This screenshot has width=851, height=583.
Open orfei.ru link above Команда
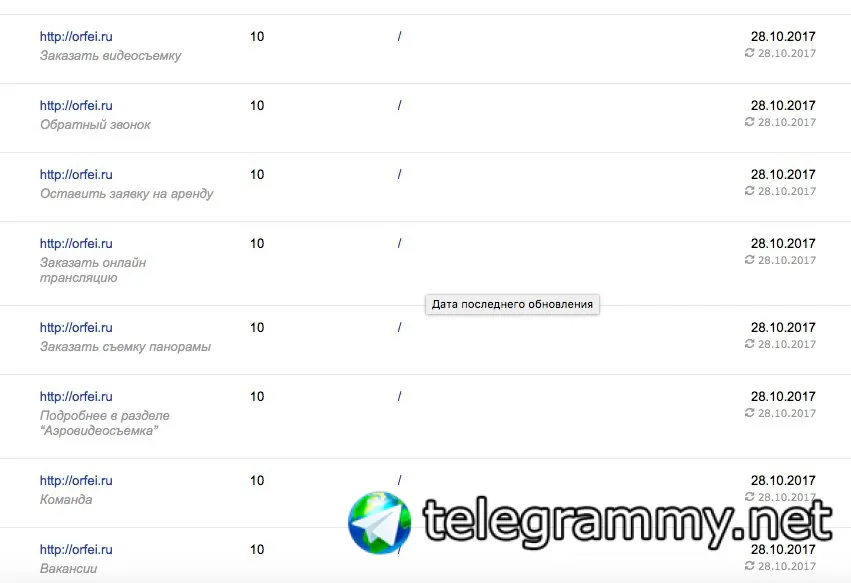tap(76, 480)
